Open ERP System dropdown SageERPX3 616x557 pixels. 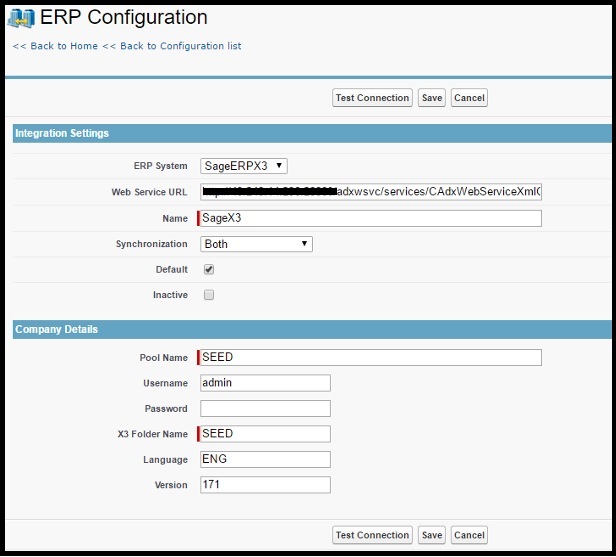tap(244, 166)
